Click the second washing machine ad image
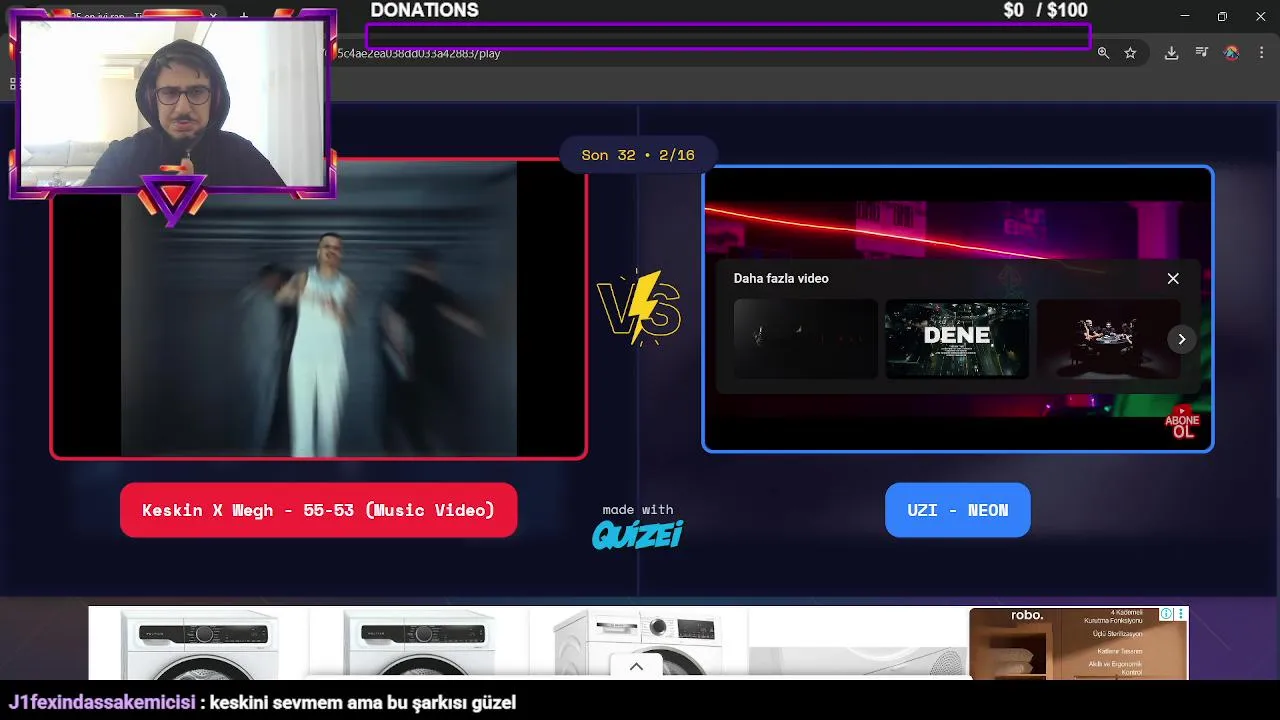1280x720 pixels. pyautogui.click(x=420, y=643)
